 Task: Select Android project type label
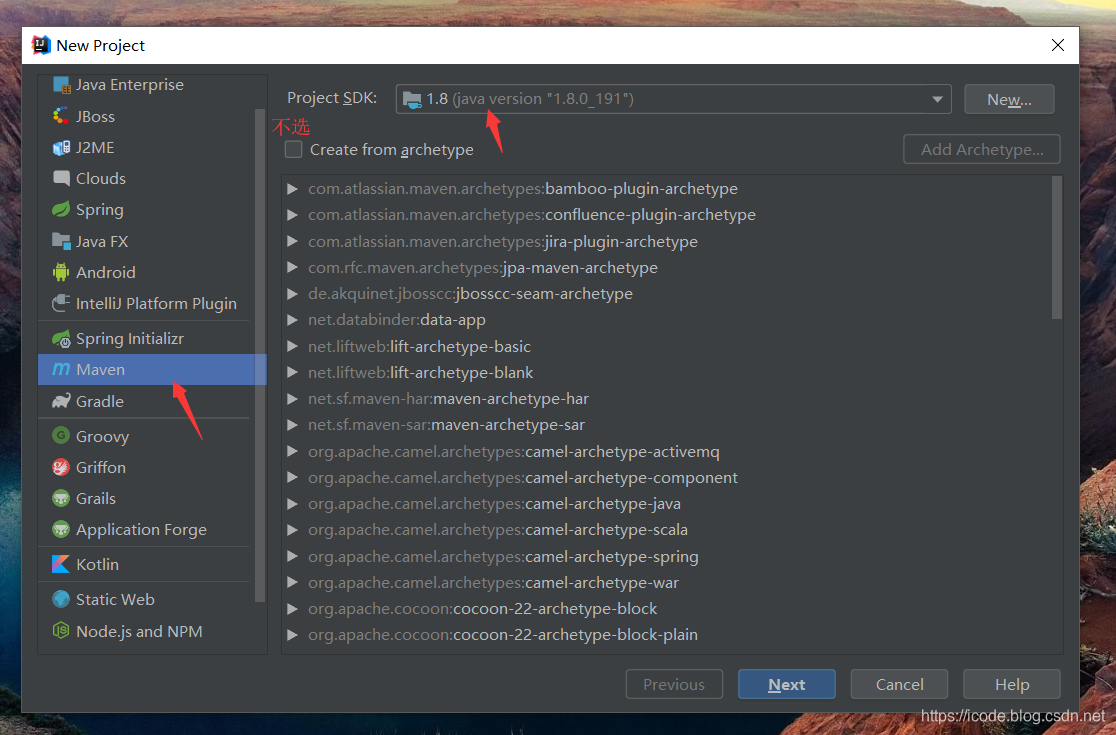point(105,273)
